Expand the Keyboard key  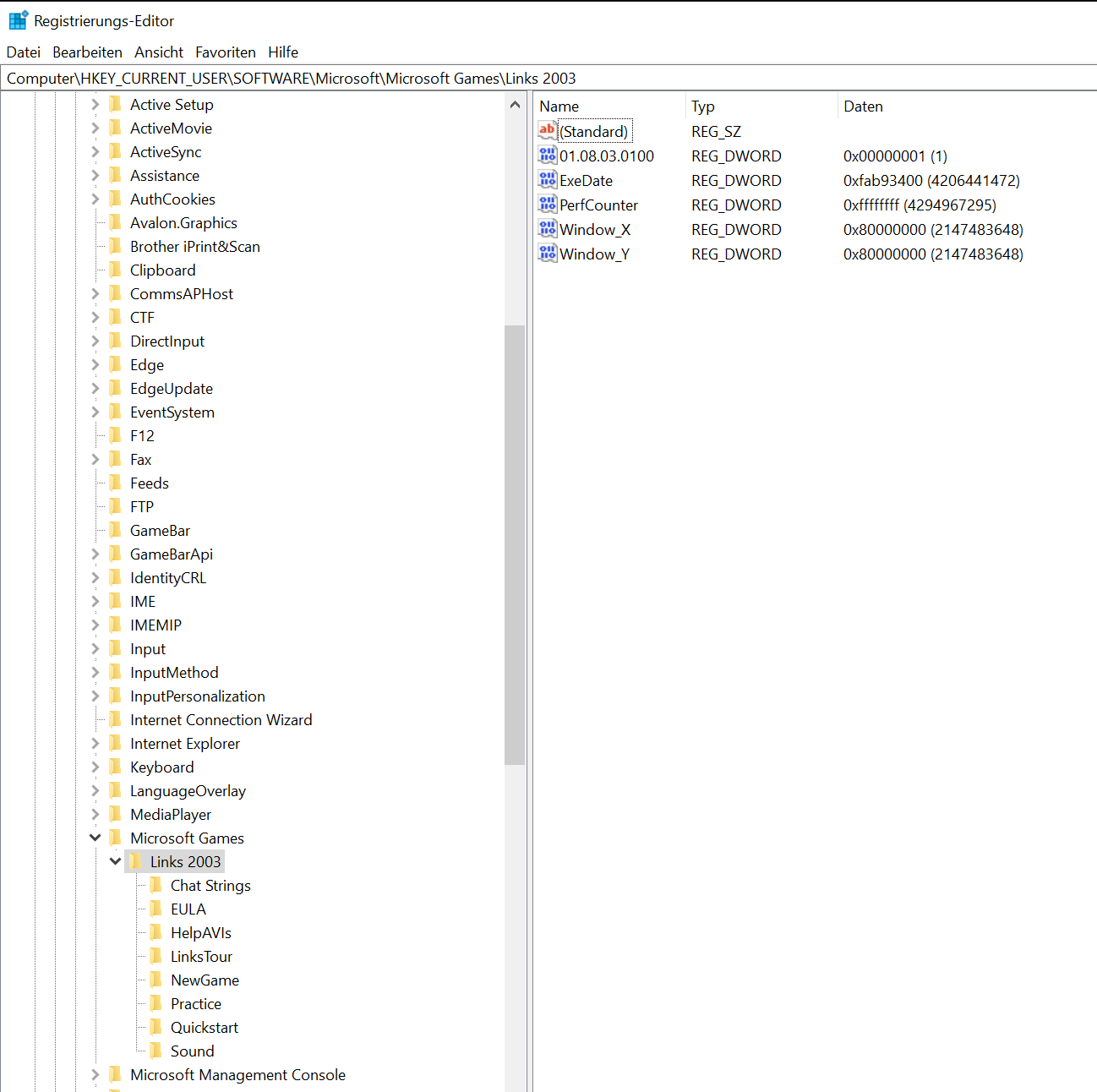95,767
